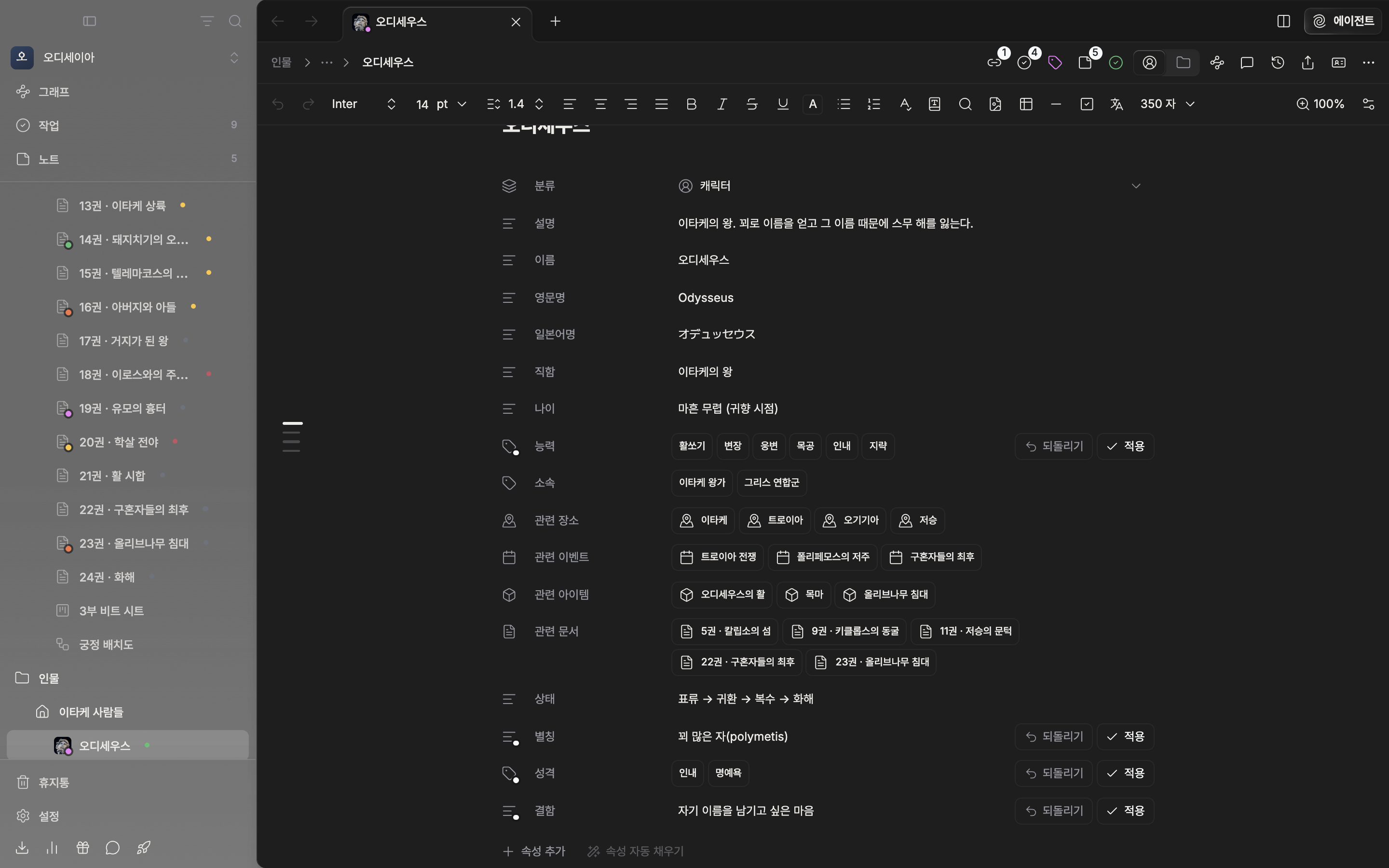1389x868 pixels.
Task: Toggle strikethrough formatting
Action: point(752,104)
